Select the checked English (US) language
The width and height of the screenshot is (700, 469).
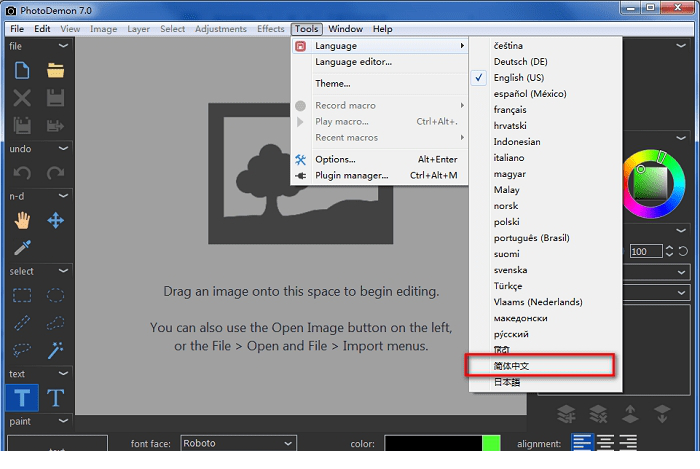(x=545, y=78)
